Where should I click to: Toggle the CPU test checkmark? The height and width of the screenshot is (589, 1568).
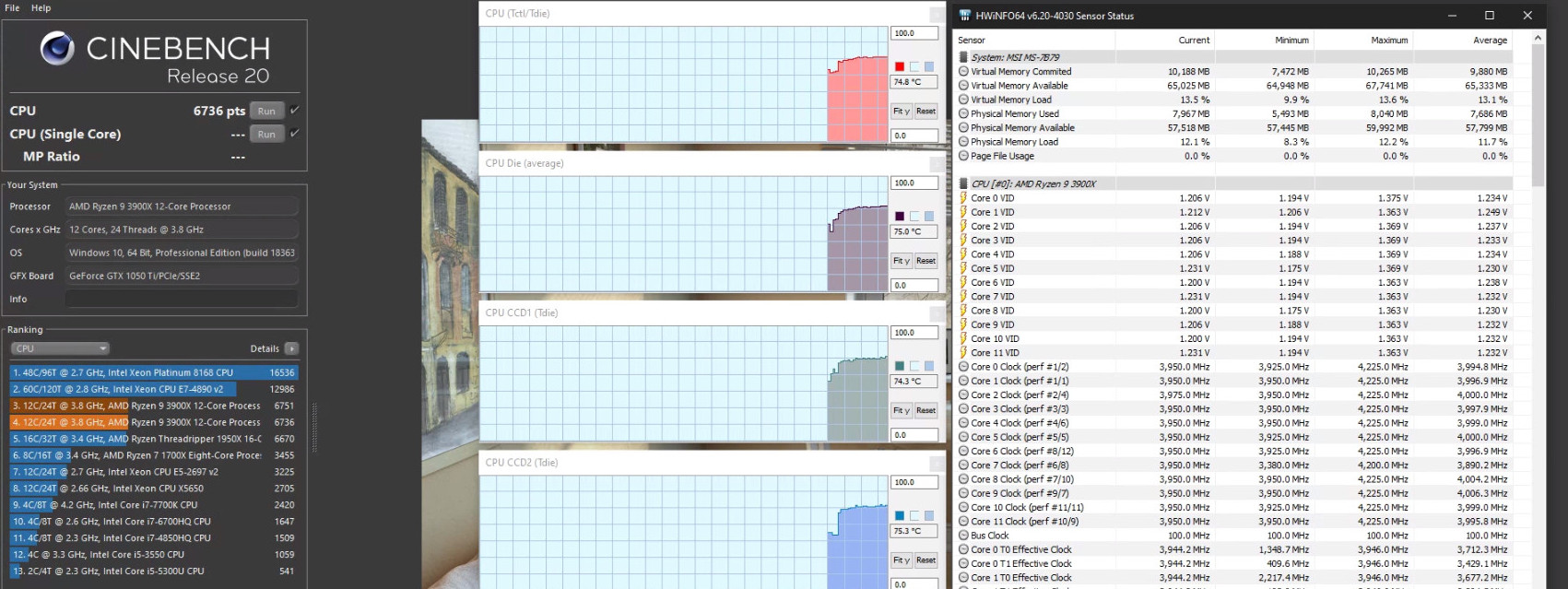(x=295, y=110)
